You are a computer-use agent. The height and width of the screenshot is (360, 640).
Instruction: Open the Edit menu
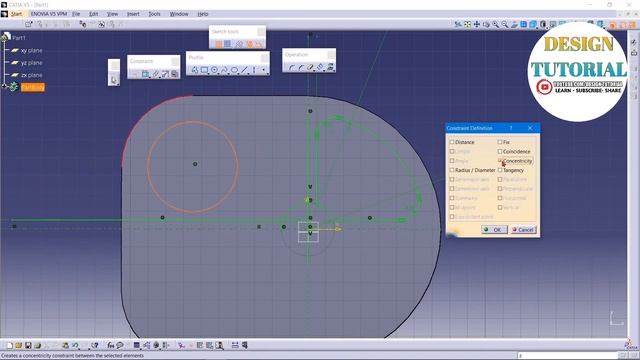93,14
